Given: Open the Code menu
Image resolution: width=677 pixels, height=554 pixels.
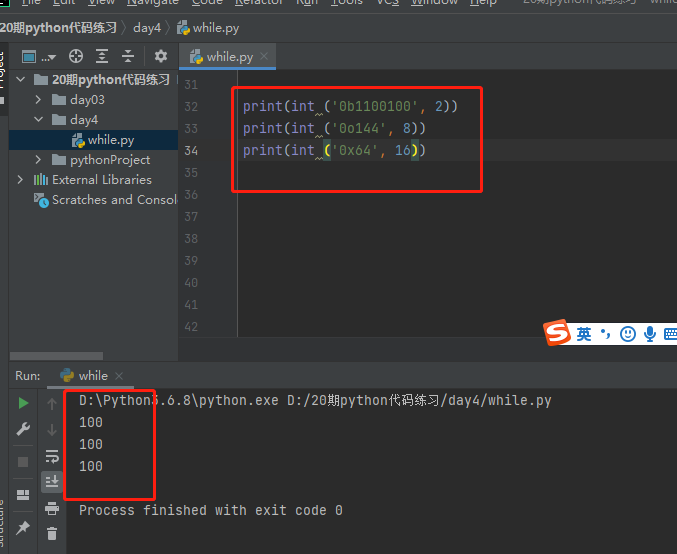Looking at the screenshot, I should (x=207, y=3).
